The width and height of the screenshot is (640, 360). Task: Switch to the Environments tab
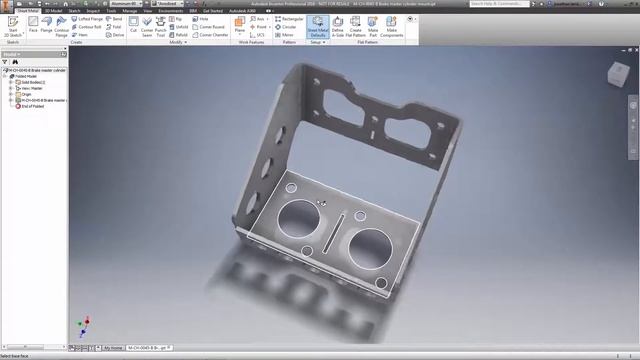click(171, 11)
